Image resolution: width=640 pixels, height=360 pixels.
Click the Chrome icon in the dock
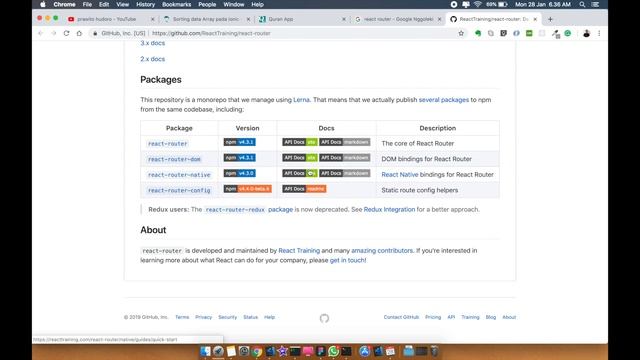[257, 351]
